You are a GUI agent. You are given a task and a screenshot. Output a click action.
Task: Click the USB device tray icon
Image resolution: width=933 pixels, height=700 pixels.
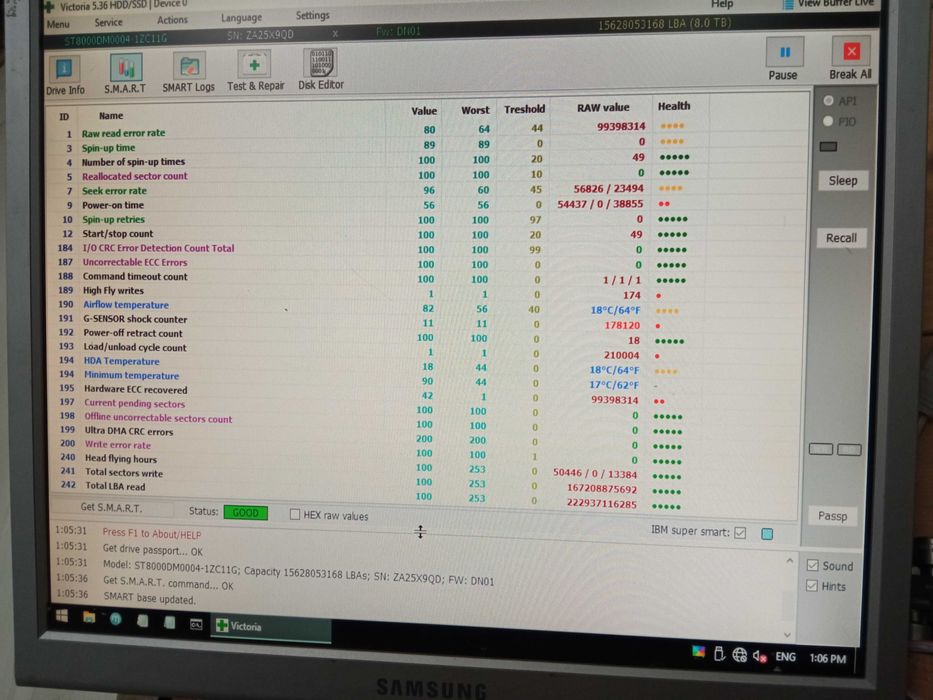(719, 654)
